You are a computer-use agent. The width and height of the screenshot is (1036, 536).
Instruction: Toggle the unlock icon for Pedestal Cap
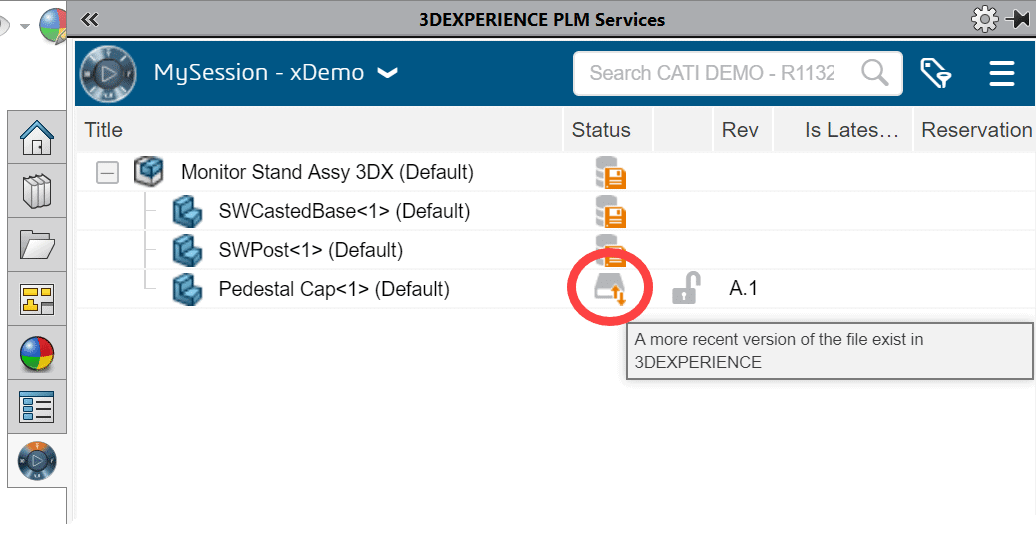(x=686, y=288)
